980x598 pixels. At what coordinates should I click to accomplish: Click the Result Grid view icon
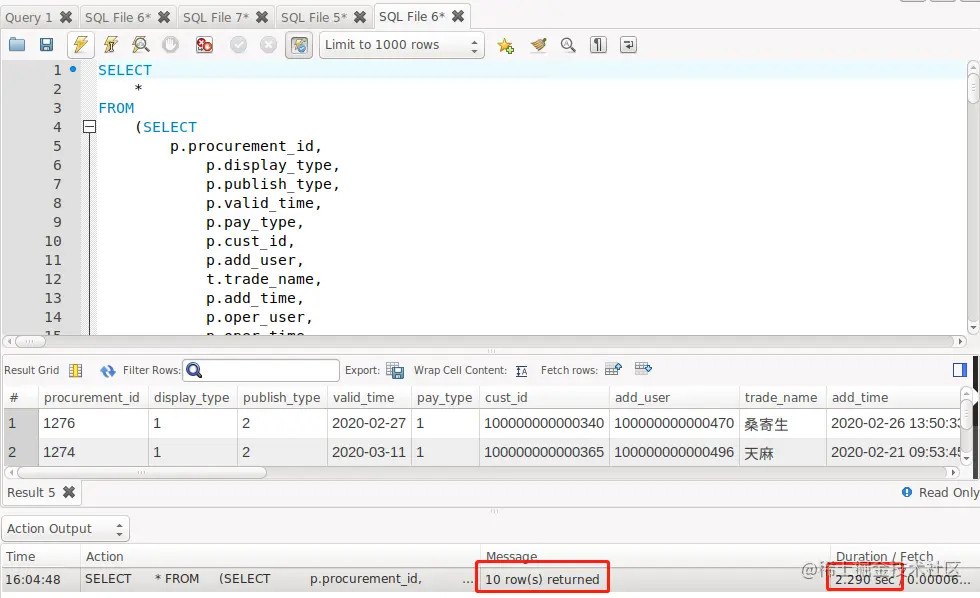click(76, 371)
